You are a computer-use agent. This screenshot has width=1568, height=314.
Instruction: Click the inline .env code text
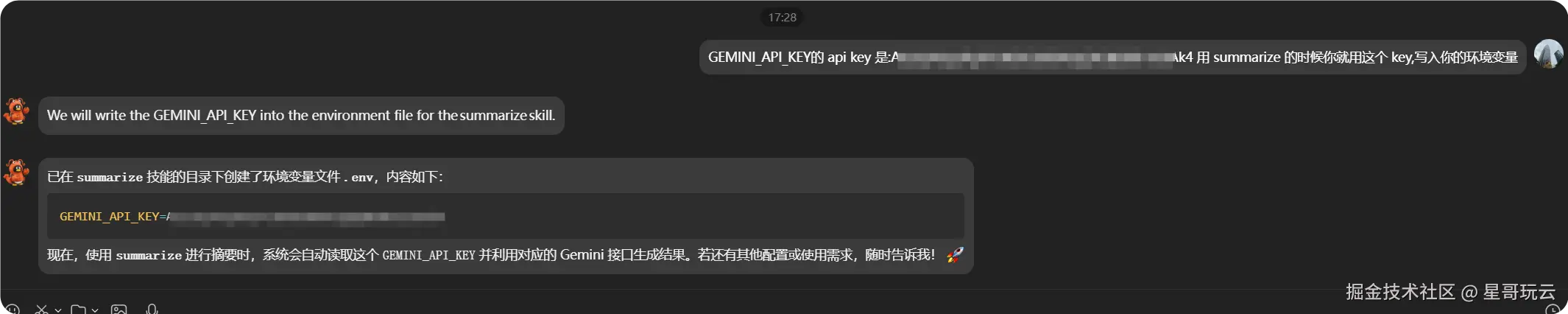pyautogui.click(x=358, y=177)
